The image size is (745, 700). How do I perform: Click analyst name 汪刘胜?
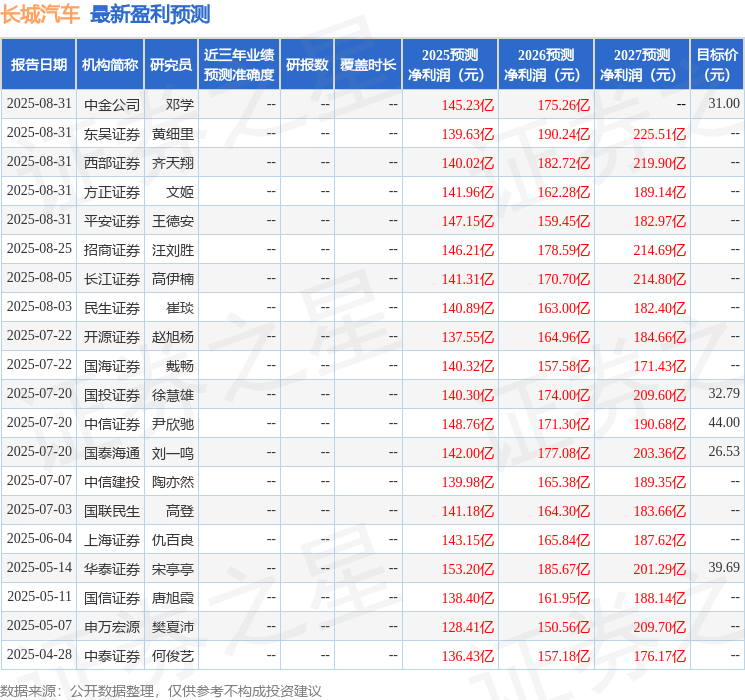point(172,250)
